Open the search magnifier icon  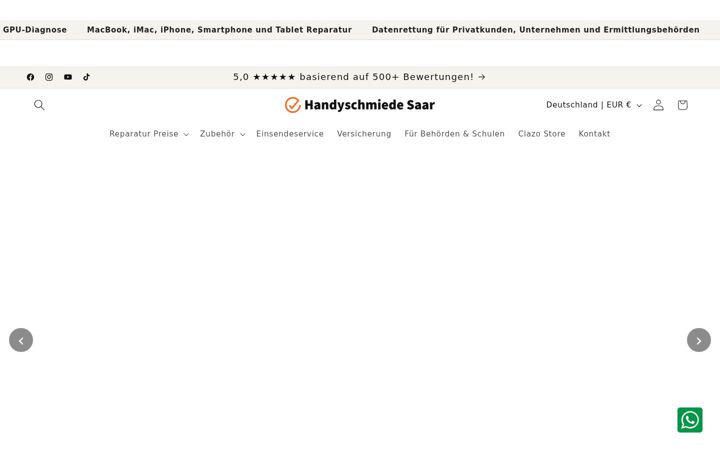point(39,105)
